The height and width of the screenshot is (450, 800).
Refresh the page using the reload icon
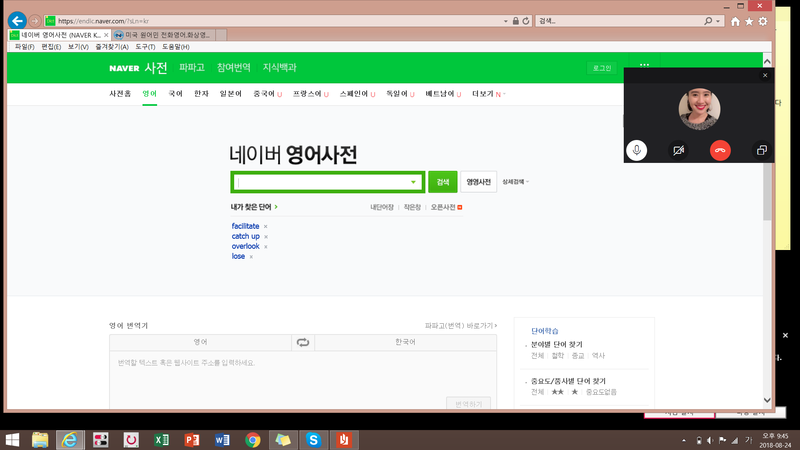526,21
